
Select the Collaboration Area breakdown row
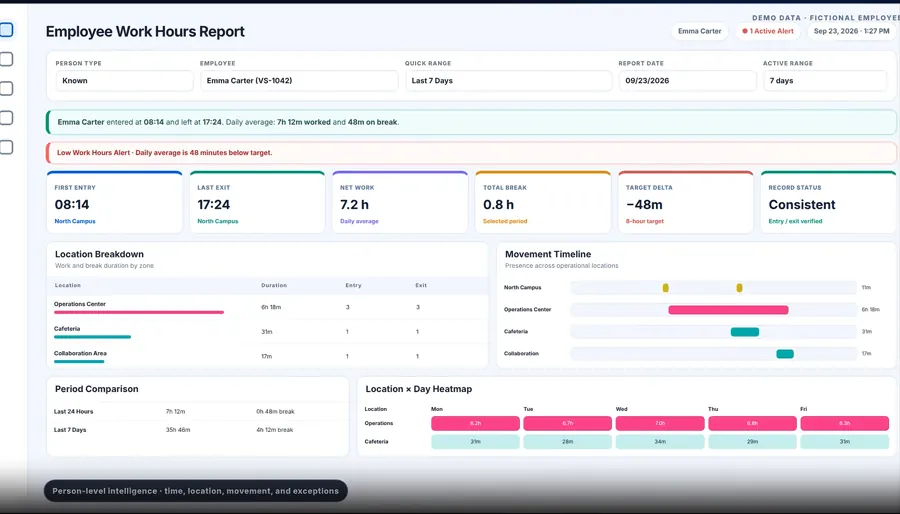click(x=267, y=356)
